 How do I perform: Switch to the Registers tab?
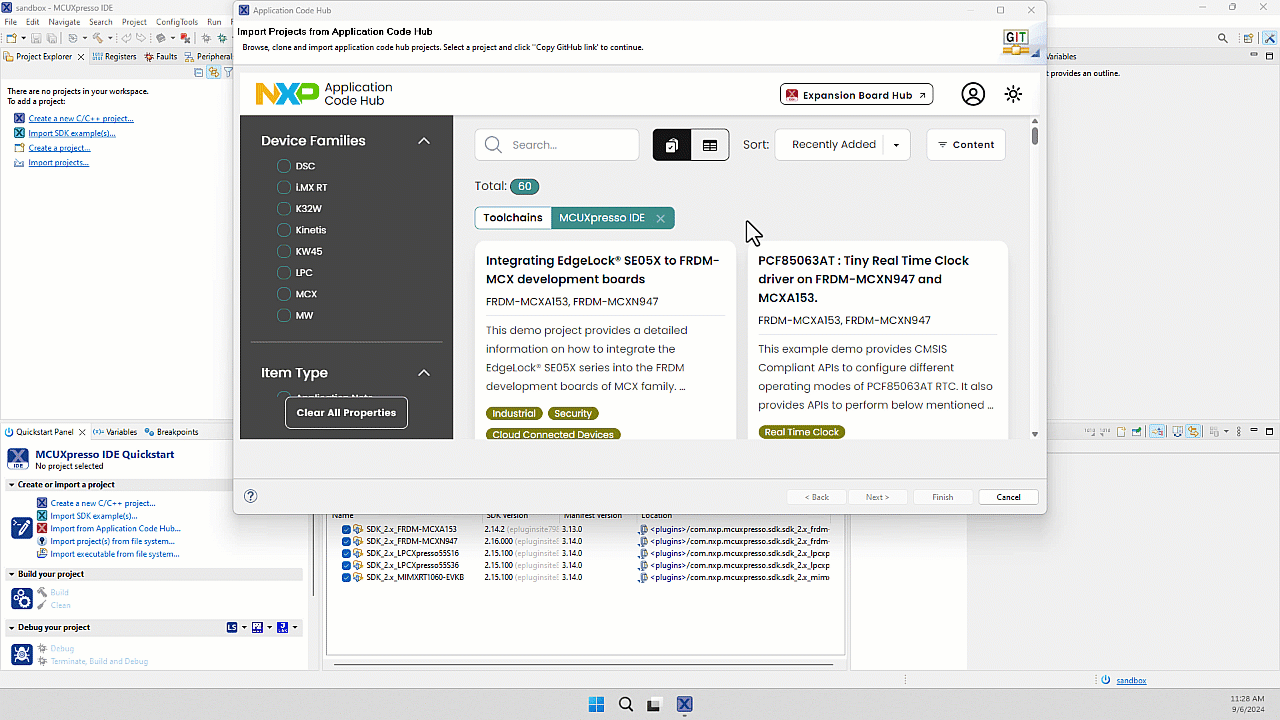pos(114,57)
